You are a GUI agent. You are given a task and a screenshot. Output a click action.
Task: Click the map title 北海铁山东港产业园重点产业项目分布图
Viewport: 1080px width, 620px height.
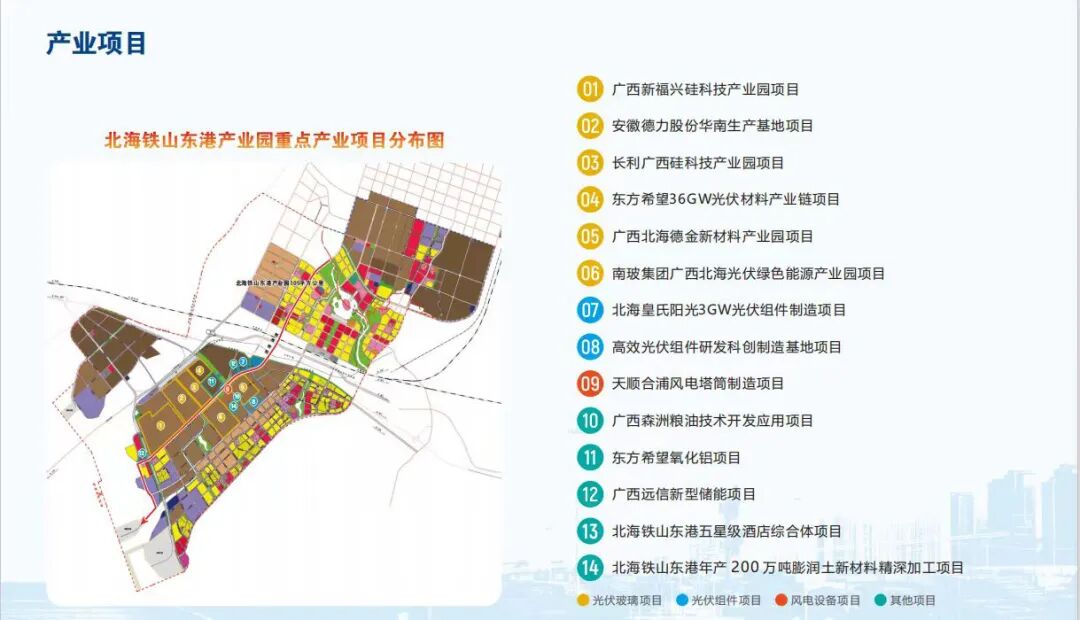coord(274,140)
